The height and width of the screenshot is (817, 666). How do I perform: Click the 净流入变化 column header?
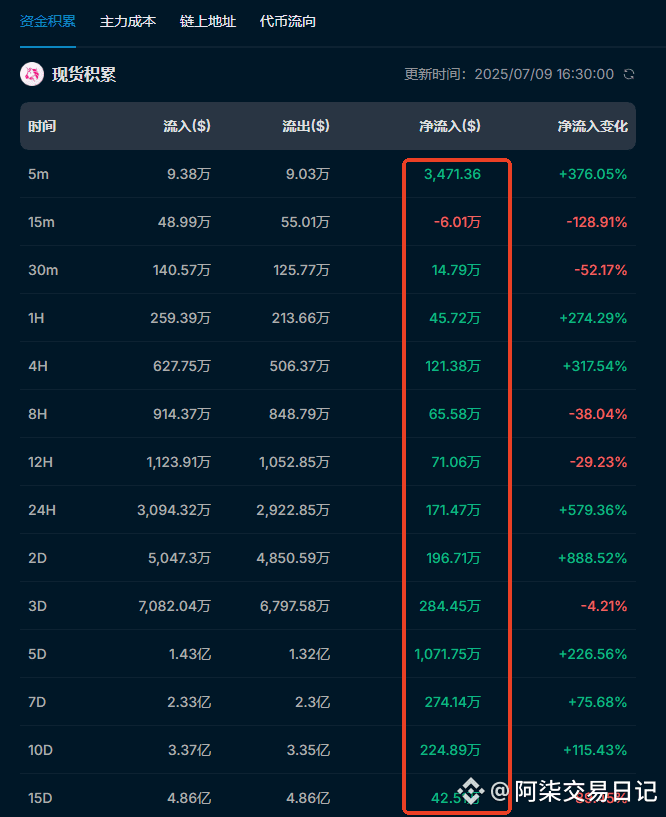pyautogui.click(x=593, y=126)
